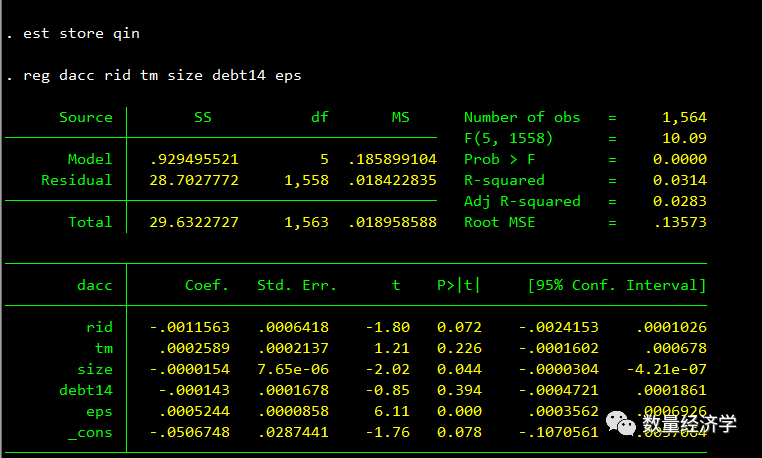Select the "reg dacc rid tm size debt14 eps" command
This screenshot has width=762, height=458.
pos(162,75)
